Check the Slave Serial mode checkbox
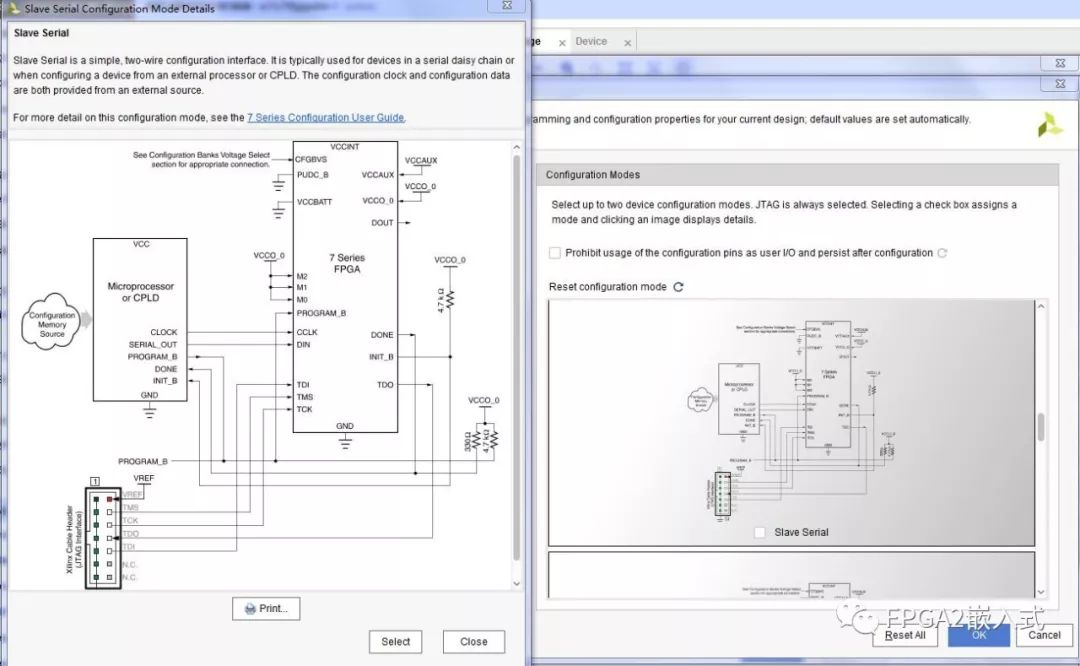Image resolution: width=1080 pixels, height=666 pixels. (760, 532)
